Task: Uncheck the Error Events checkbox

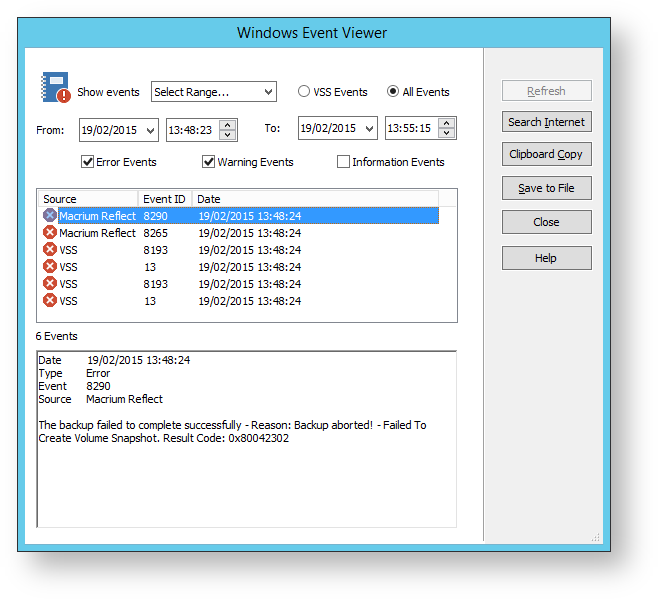Action: (x=87, y=162)
